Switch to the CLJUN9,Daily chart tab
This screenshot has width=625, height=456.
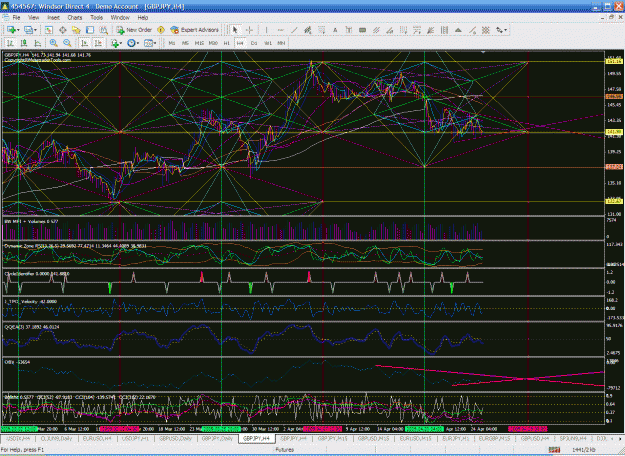(x=56, y=438)
